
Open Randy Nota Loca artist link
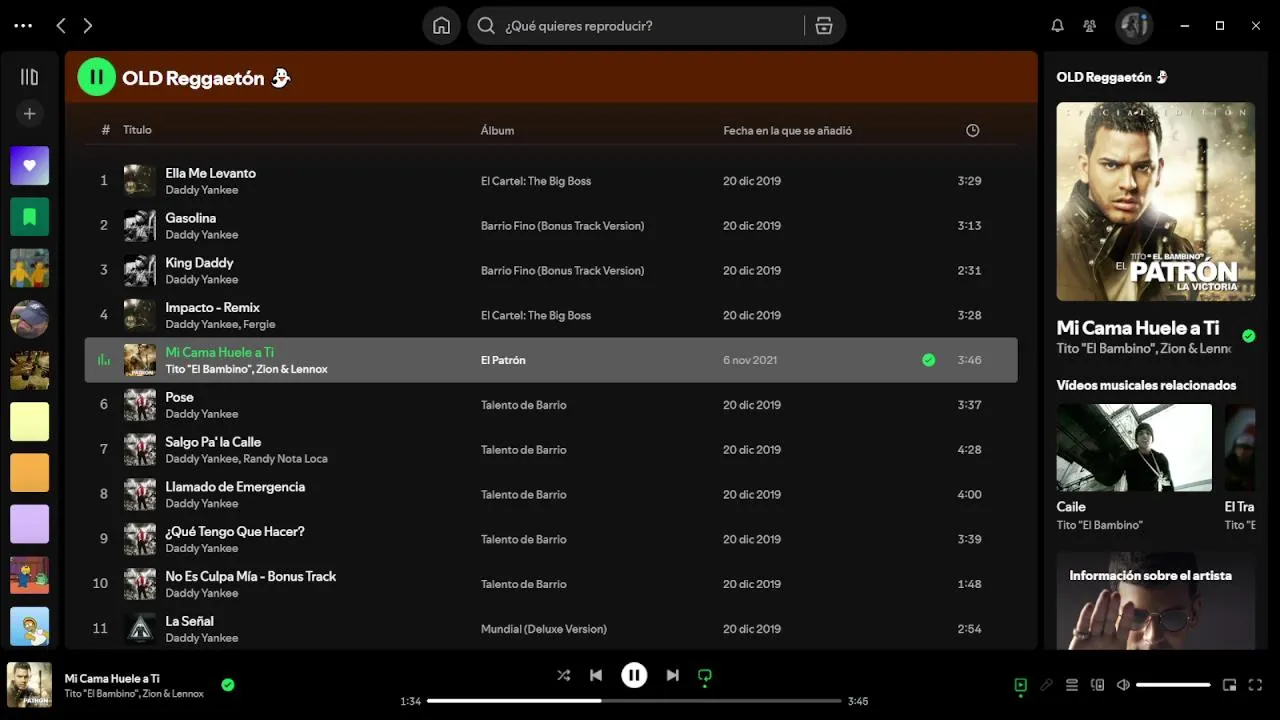[x=285, y=459]
